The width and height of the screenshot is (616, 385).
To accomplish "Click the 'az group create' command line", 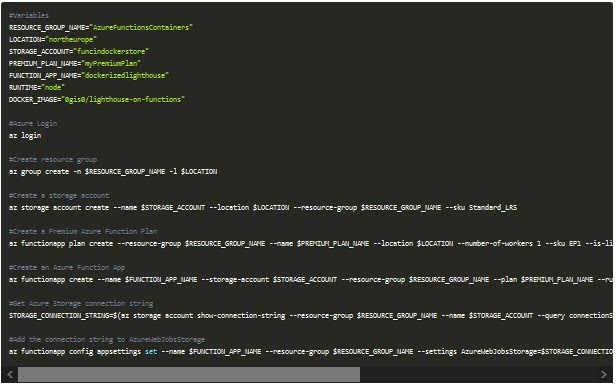I will point(113,172).
